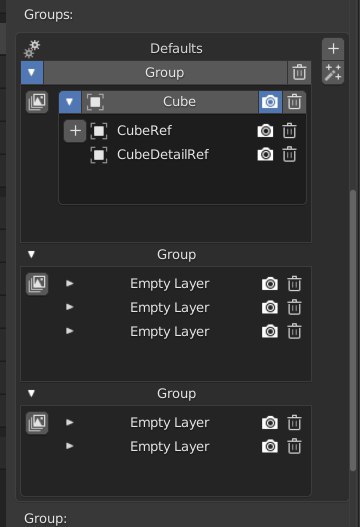This screenshot has width=360, height=527.
Task: Expand first Empty Layer in bottom Group
Action: [x=70, y=422]
